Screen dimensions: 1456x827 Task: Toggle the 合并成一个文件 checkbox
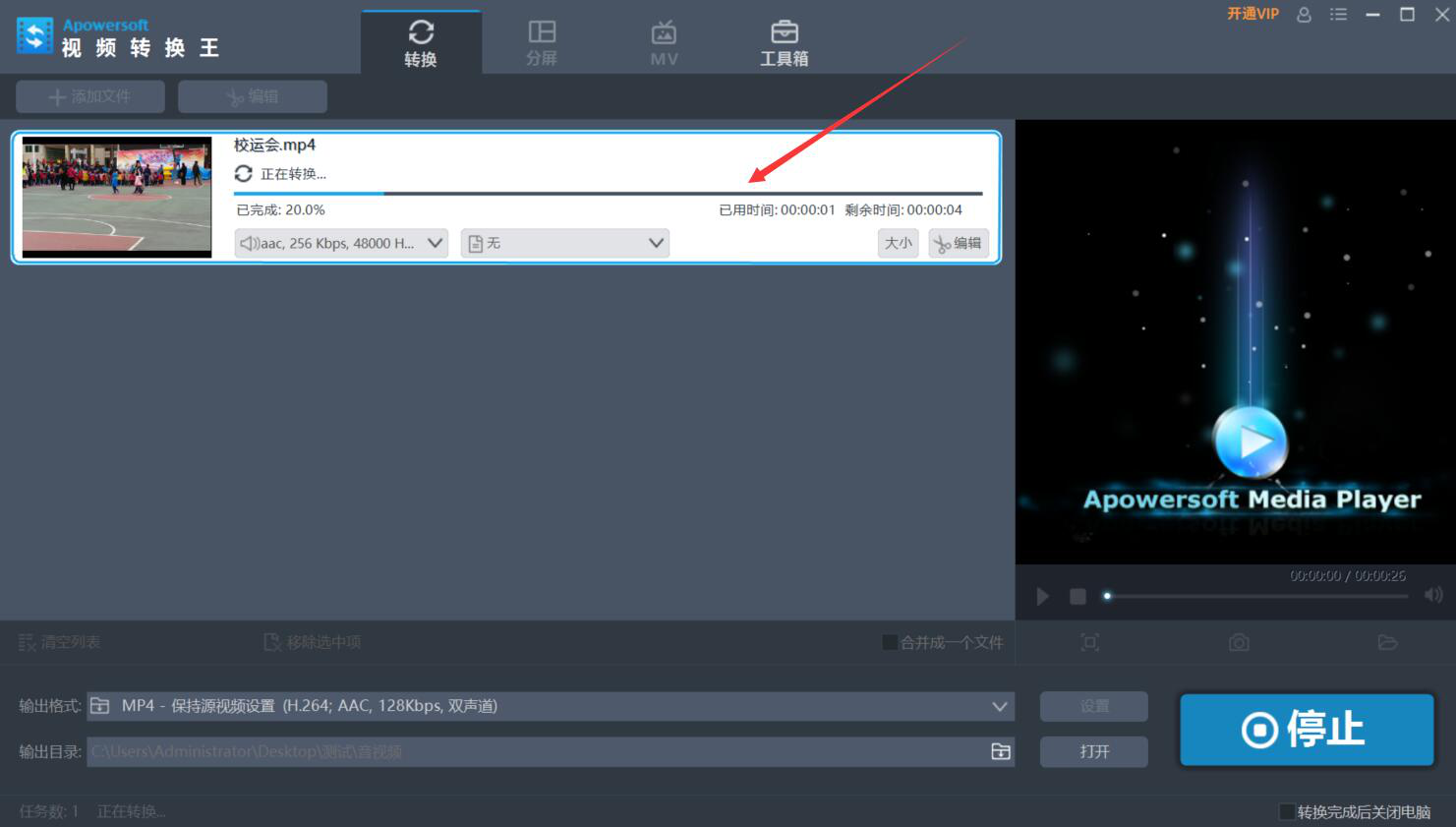890,642
